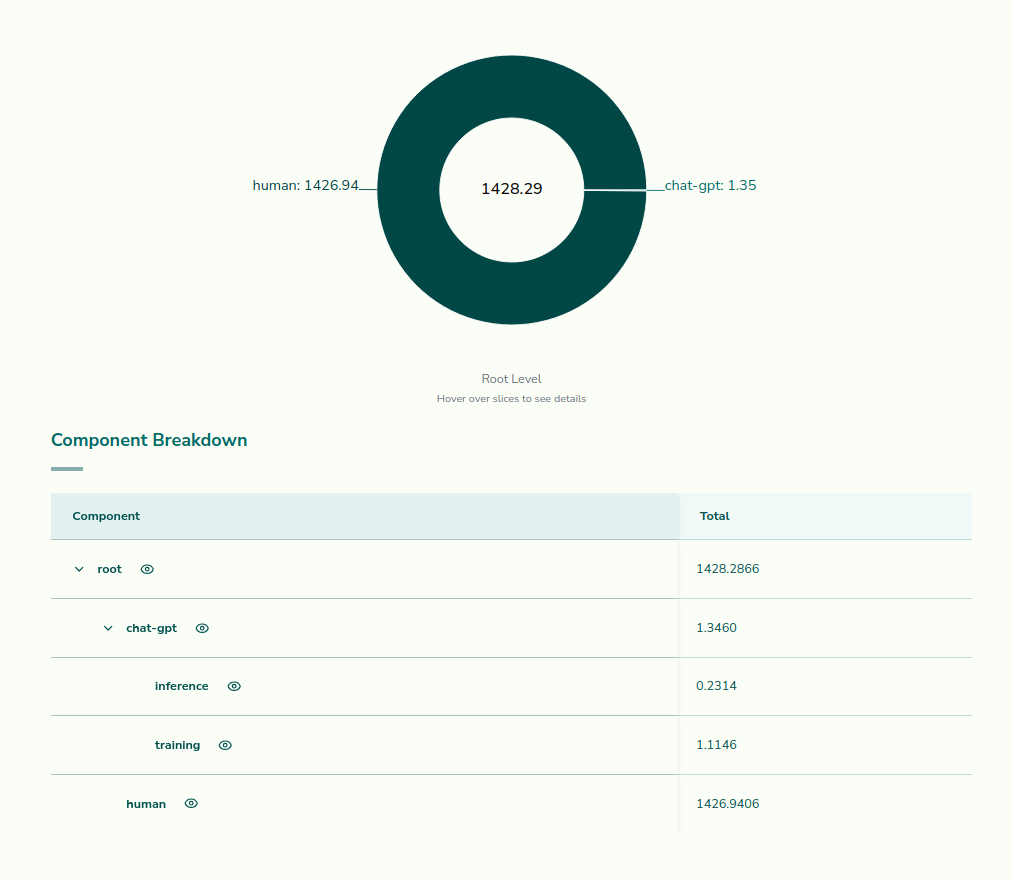
Task: Select the inference tree row label
Action: (x=182, y=686)
